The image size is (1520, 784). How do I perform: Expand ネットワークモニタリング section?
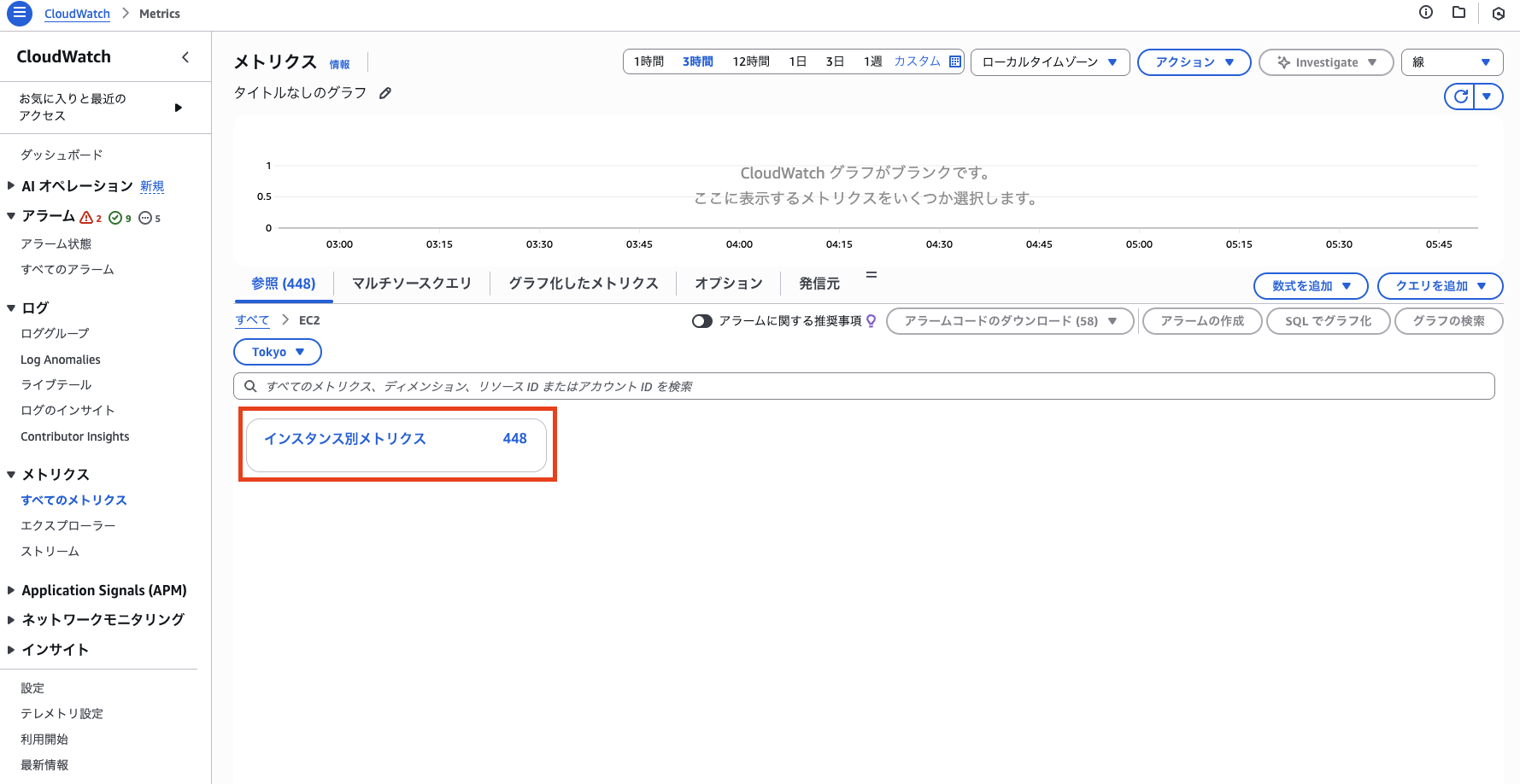(11, 620)
